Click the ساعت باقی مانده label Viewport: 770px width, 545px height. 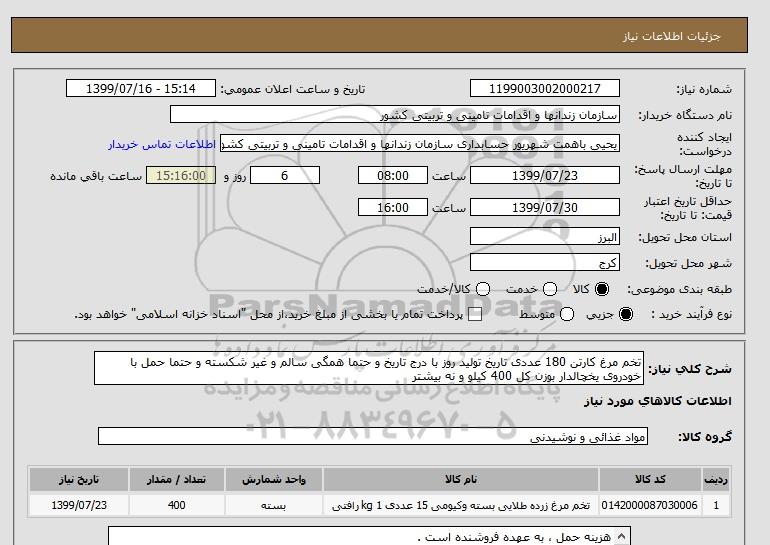(x=96, y=176)
